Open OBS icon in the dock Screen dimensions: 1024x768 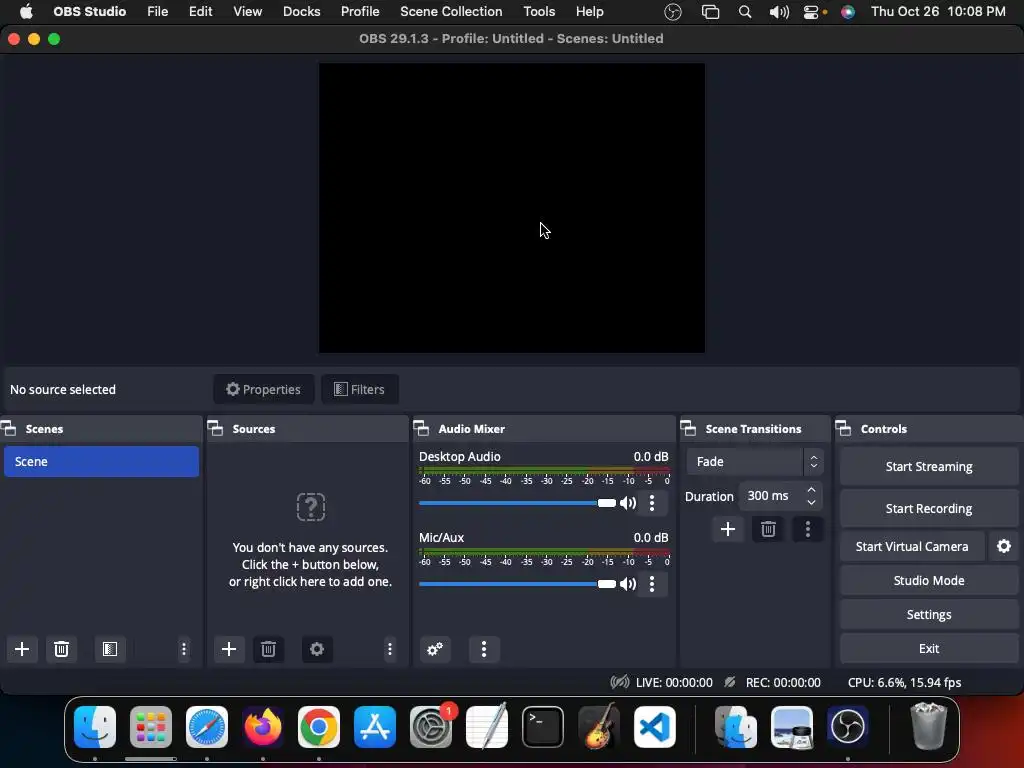[x=847, y=726]
